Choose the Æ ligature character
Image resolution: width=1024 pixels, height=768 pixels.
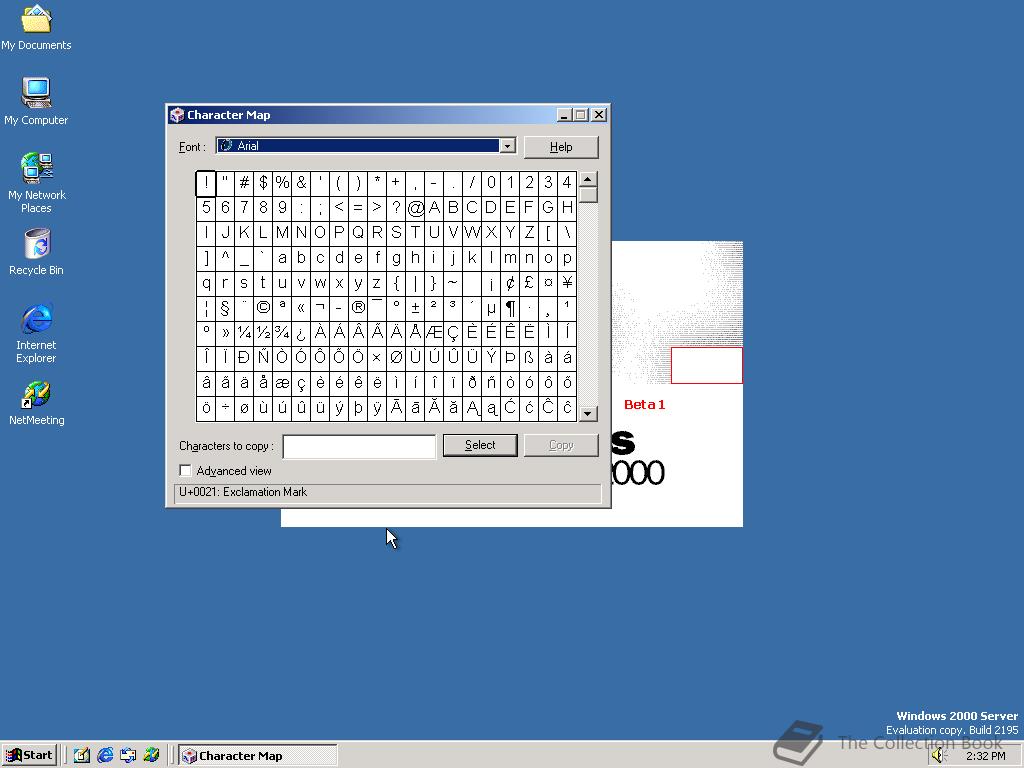[x=434, y=333]
